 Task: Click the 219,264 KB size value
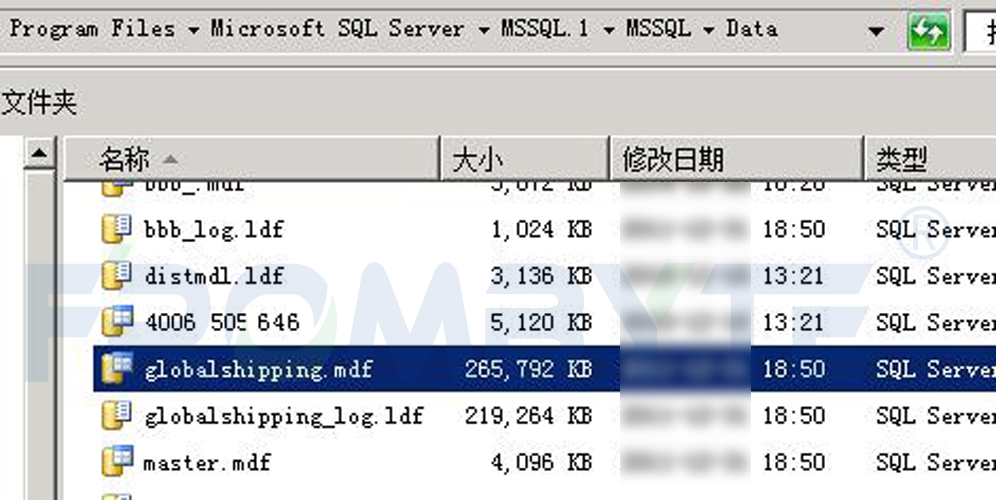(x=528, y=416)
